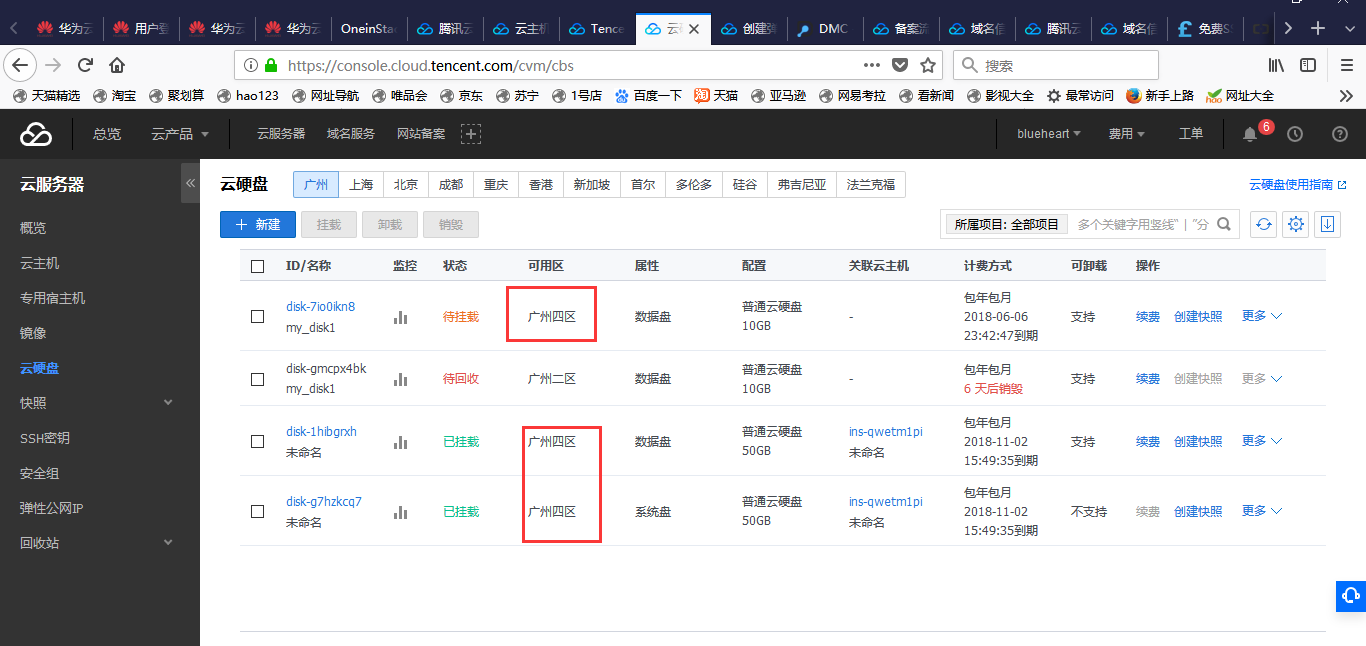Viewport: 1366px width, 646px height.
Task: Open monitoring chart for disk-7io0ikn8
Action: point(401,317)
